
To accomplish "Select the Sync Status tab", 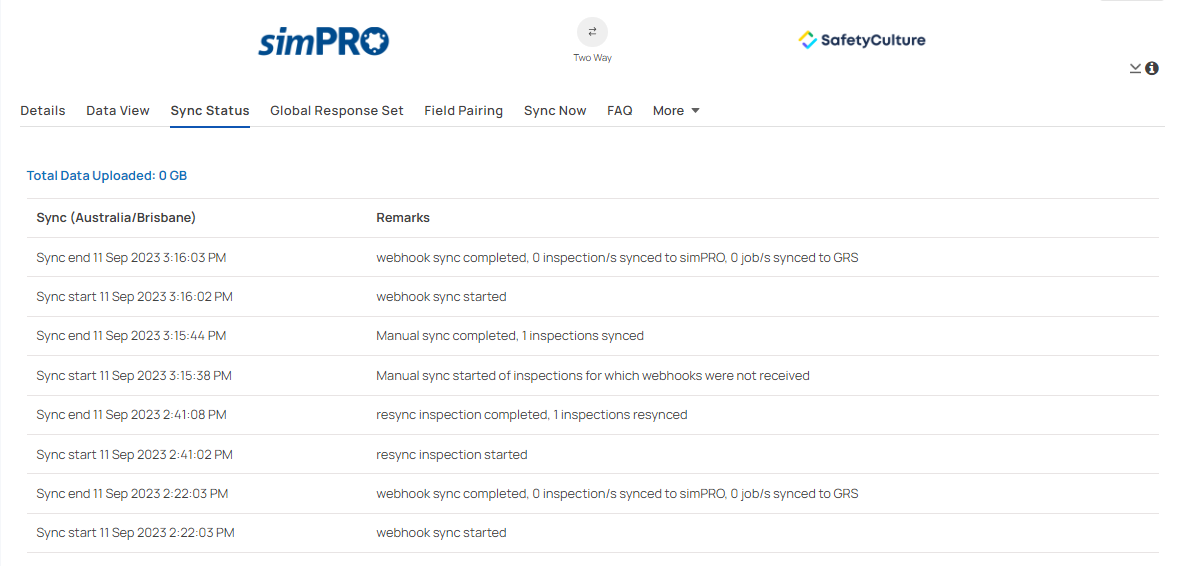I will [210, 111].
